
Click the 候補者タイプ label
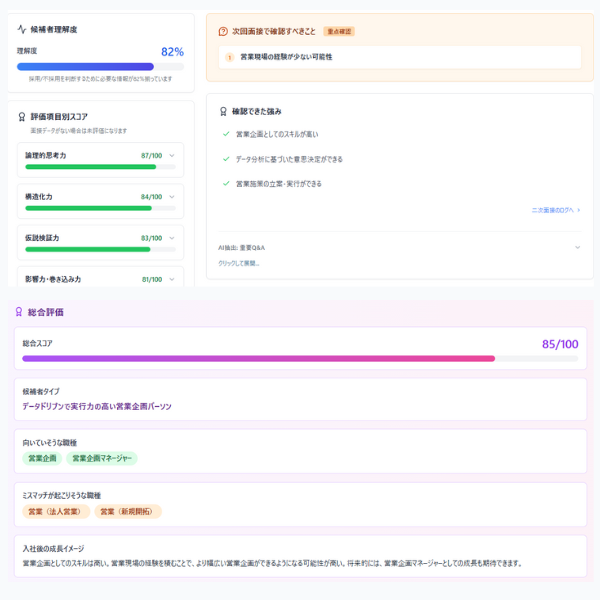tap(41, 391)
